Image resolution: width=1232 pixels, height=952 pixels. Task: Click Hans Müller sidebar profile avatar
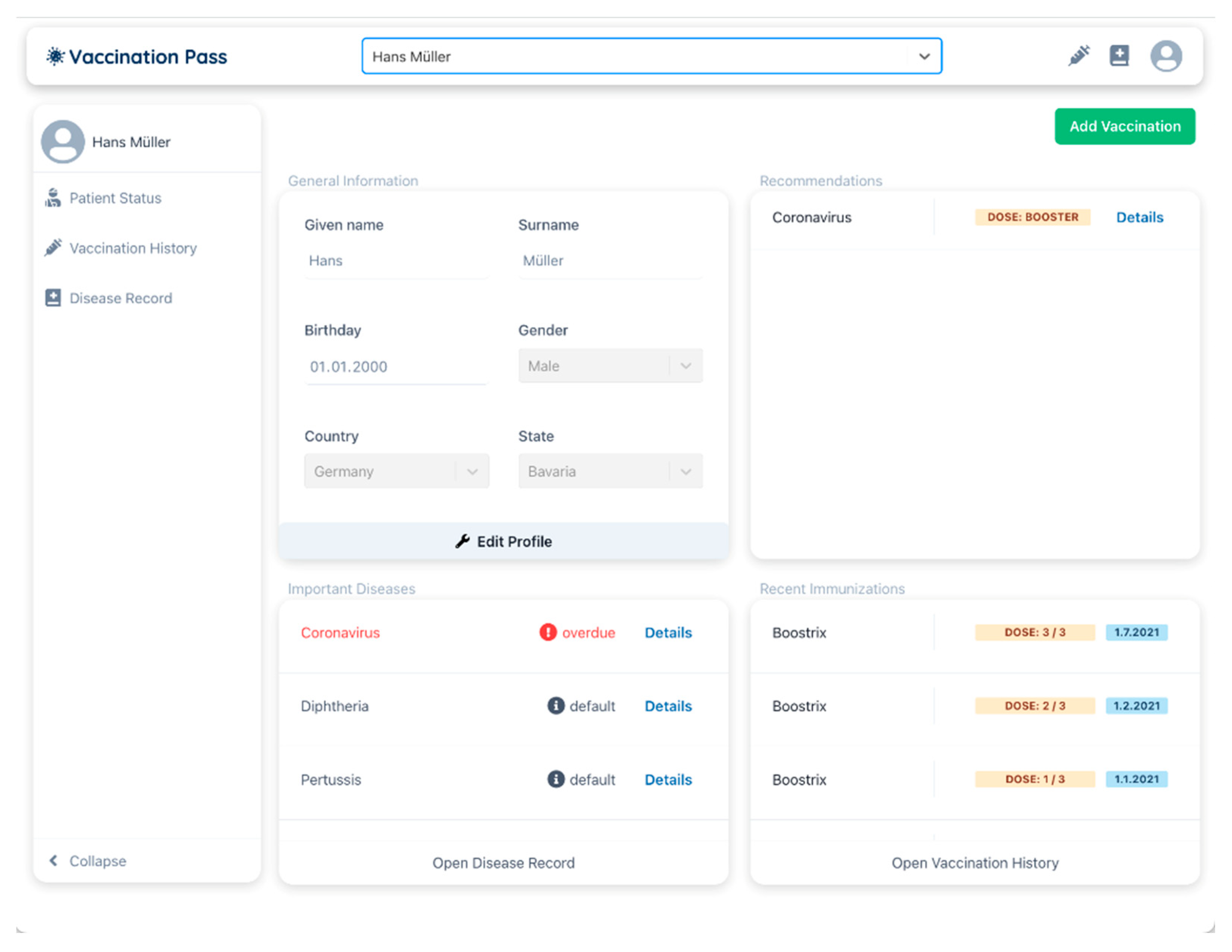coord(63,142)
